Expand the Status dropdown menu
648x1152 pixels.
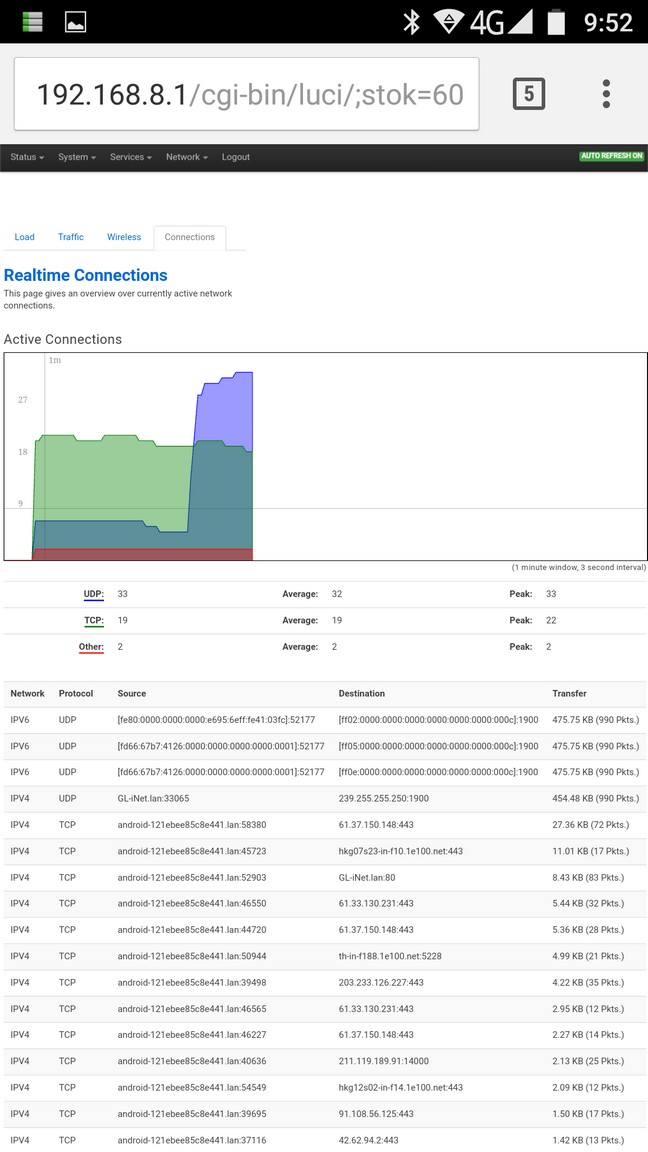click(27, 157)
